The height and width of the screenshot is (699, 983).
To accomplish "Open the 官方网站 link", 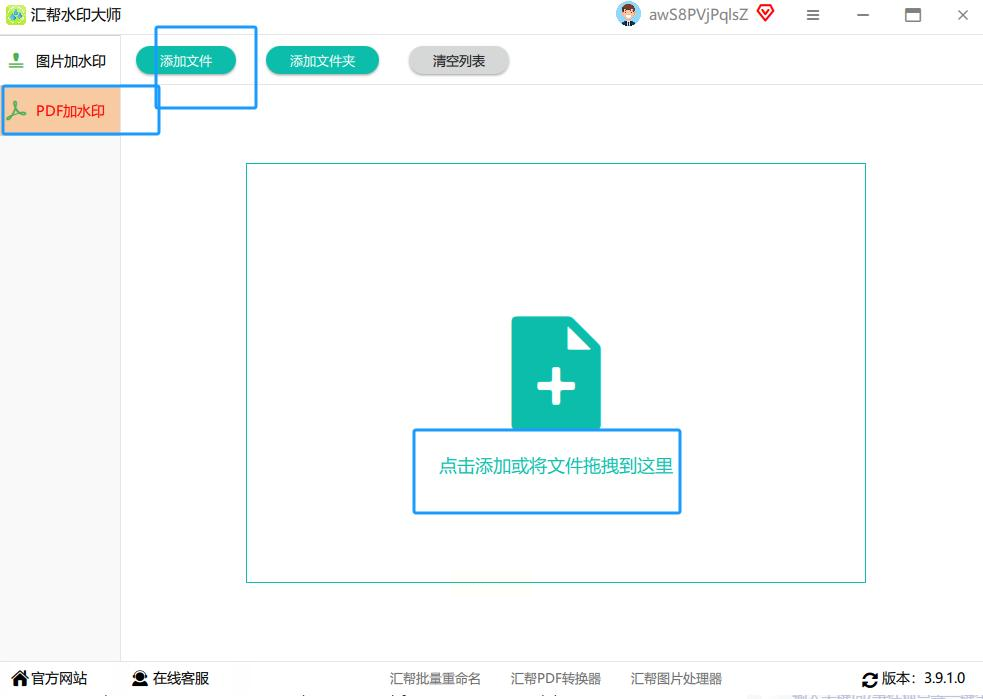I will click(59, 678).
